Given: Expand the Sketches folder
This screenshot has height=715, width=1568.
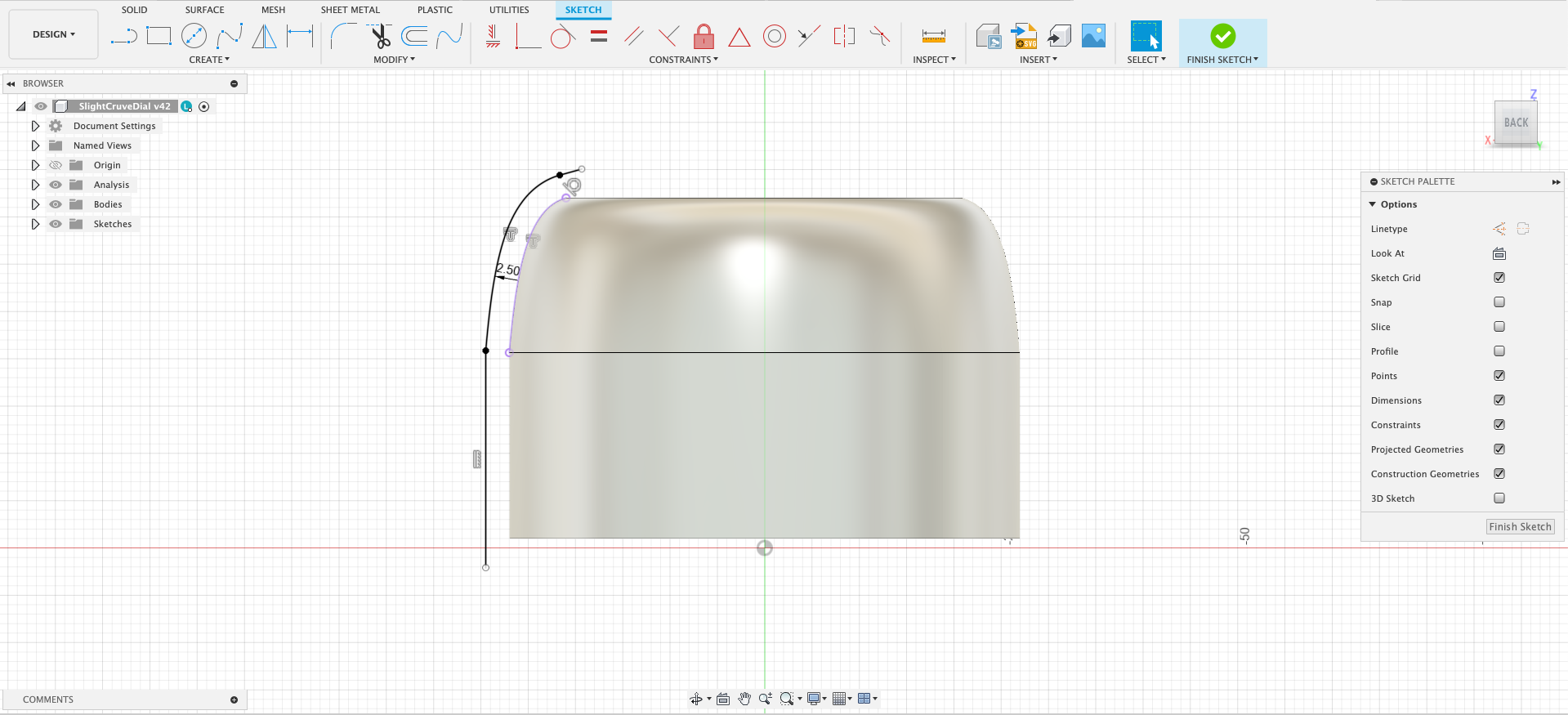Looking at the screenshot, I should point(35,224).
